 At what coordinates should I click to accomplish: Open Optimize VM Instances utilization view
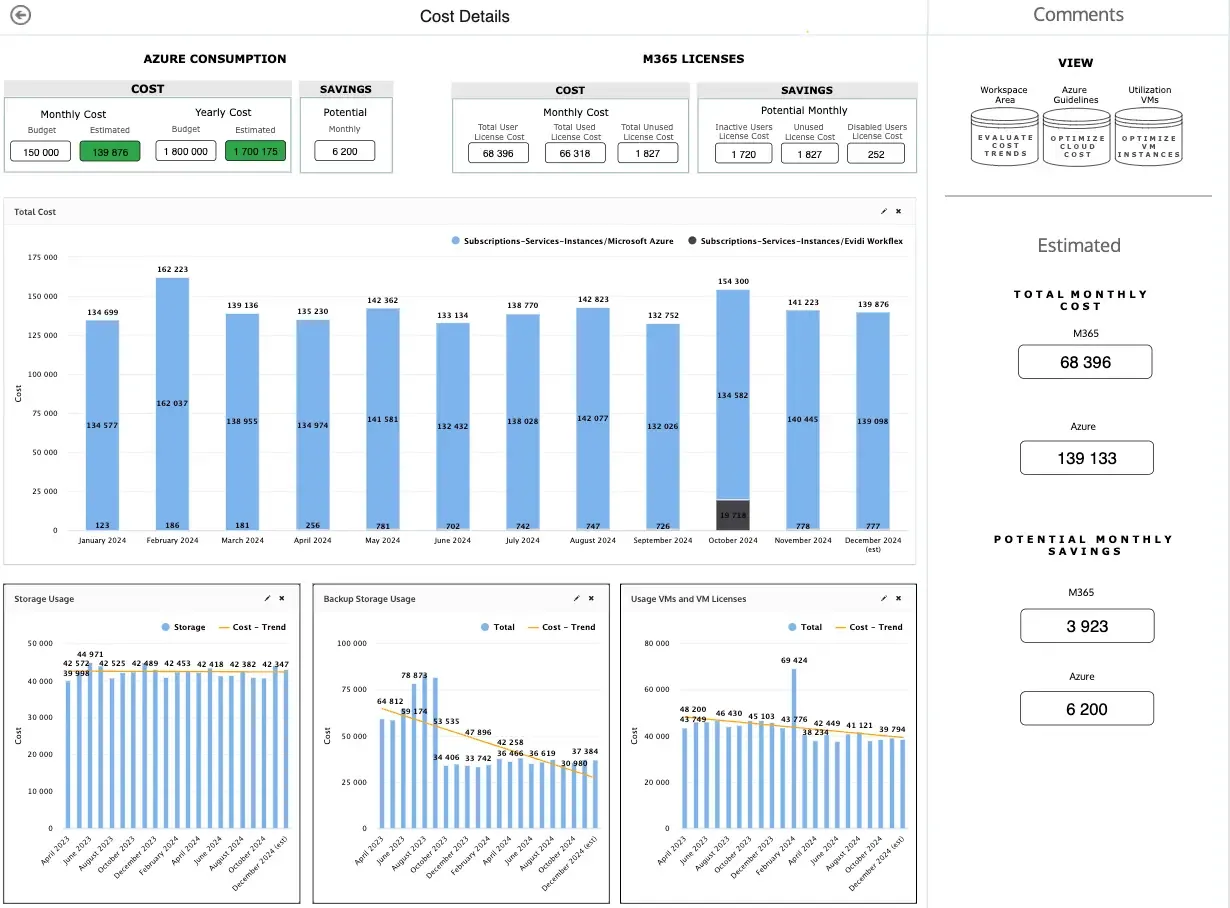1149,138
